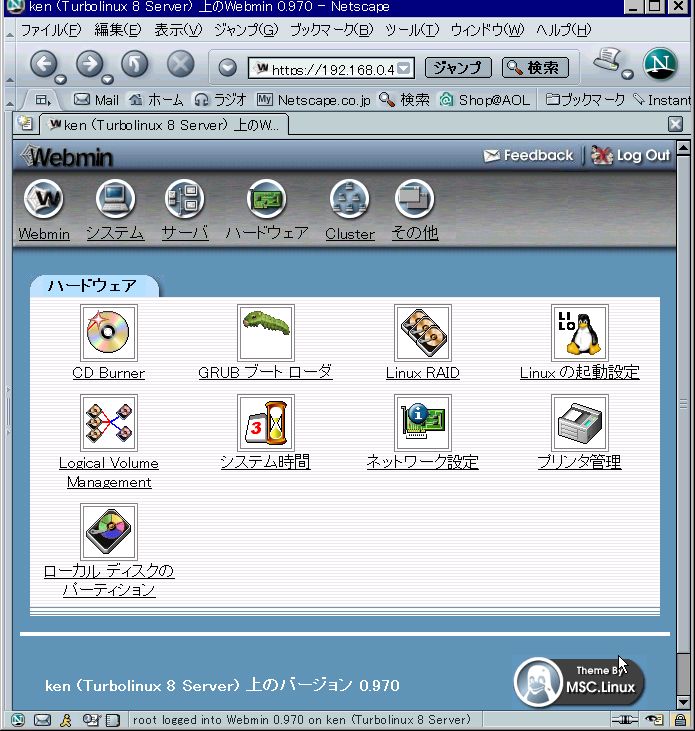Open the ジャンプ(G) menu
The height and width of the screenshot is (731, 695).
[246, 30]
